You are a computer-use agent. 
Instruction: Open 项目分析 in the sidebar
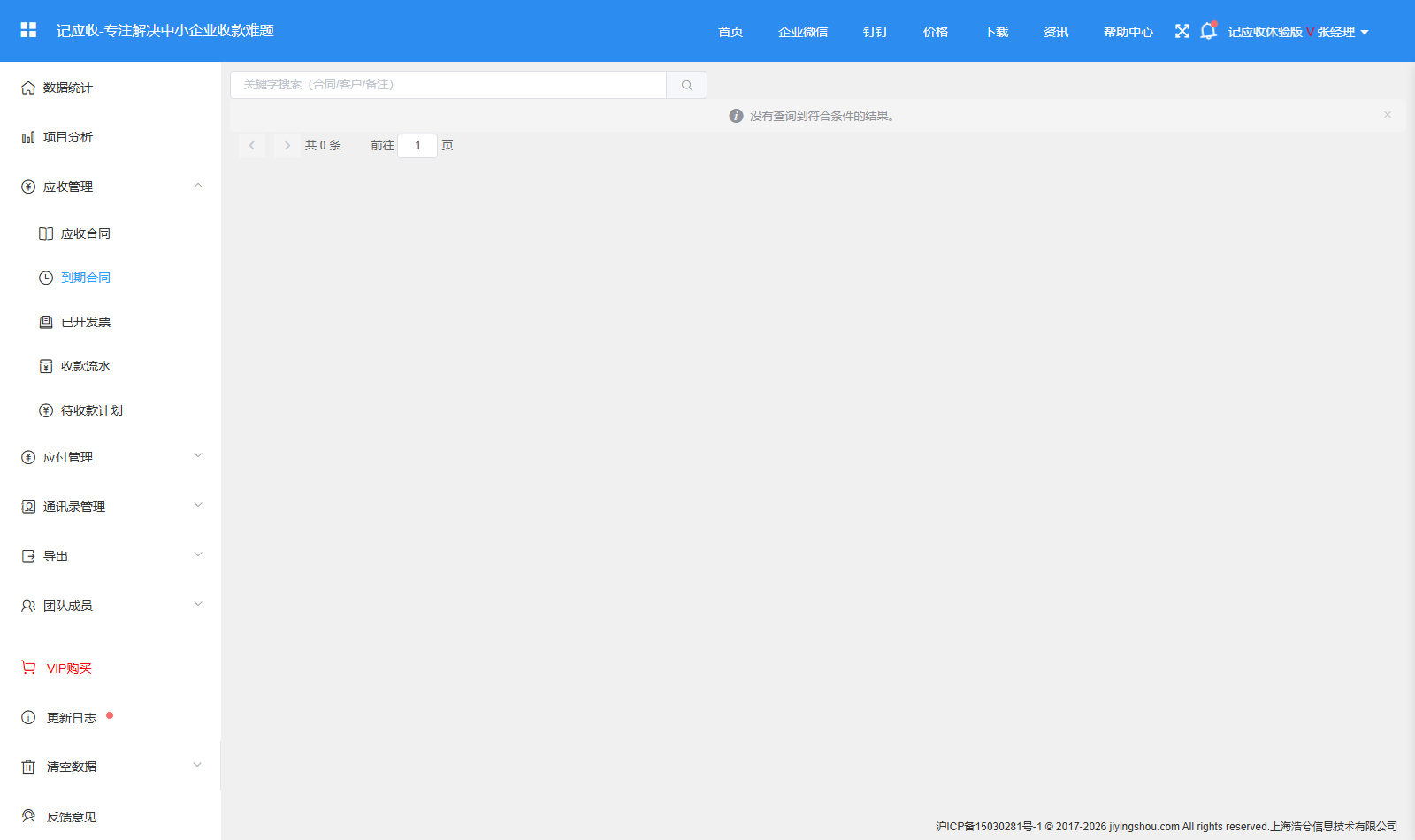pyautogui.click(x=68, y=137)
